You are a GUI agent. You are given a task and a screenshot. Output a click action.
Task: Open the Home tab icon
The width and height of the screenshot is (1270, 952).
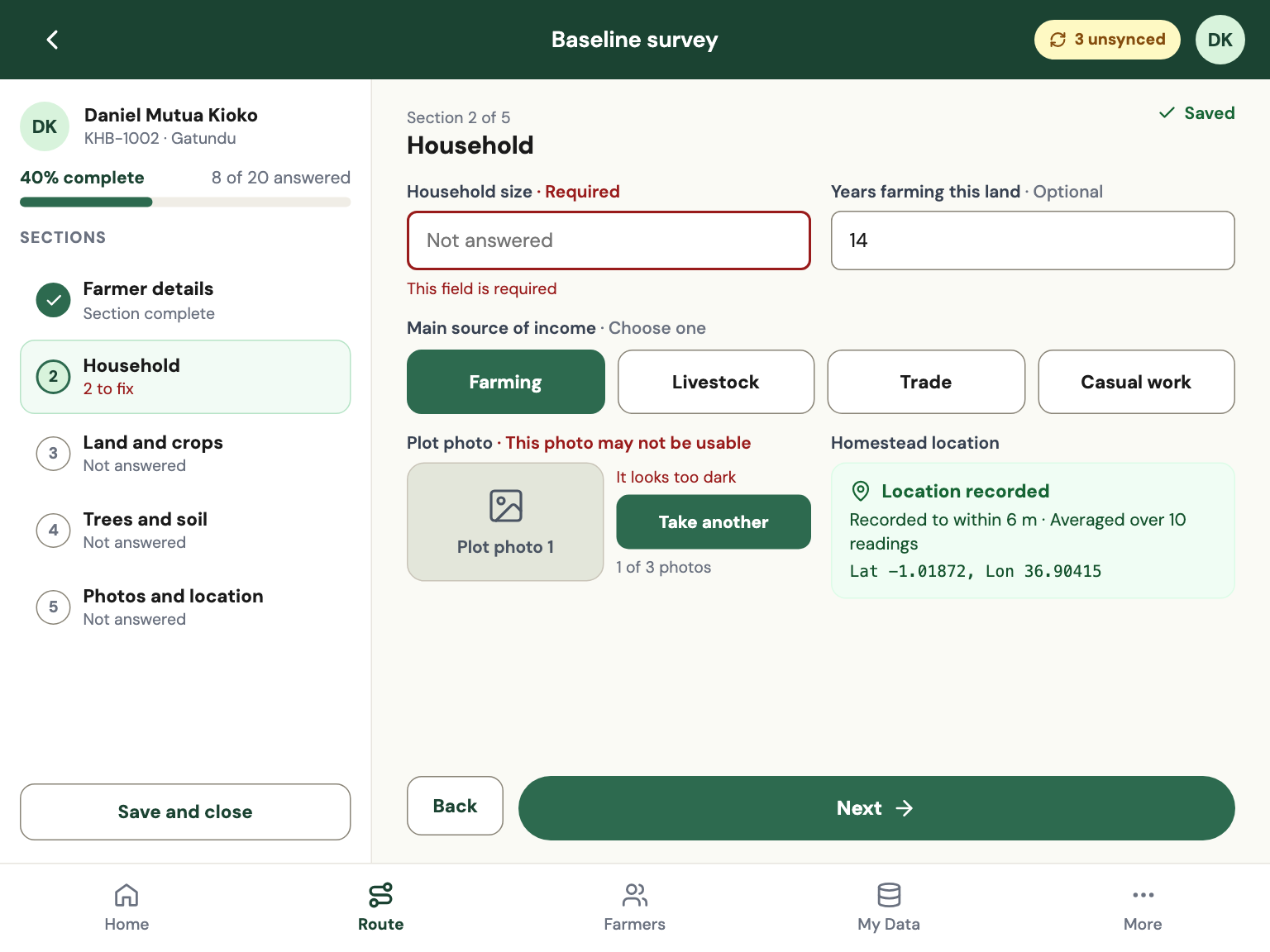(x=127, y=895)
